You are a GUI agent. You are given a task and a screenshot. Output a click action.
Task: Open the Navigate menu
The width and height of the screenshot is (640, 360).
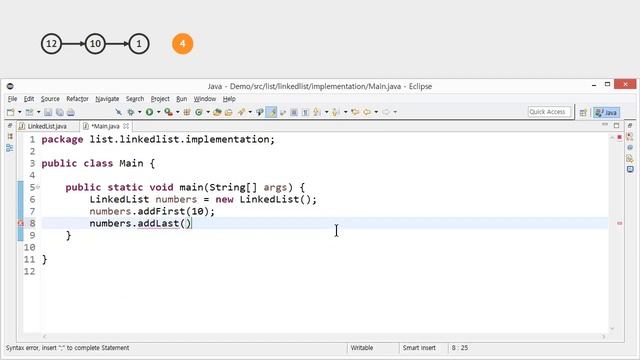(107, 99)
